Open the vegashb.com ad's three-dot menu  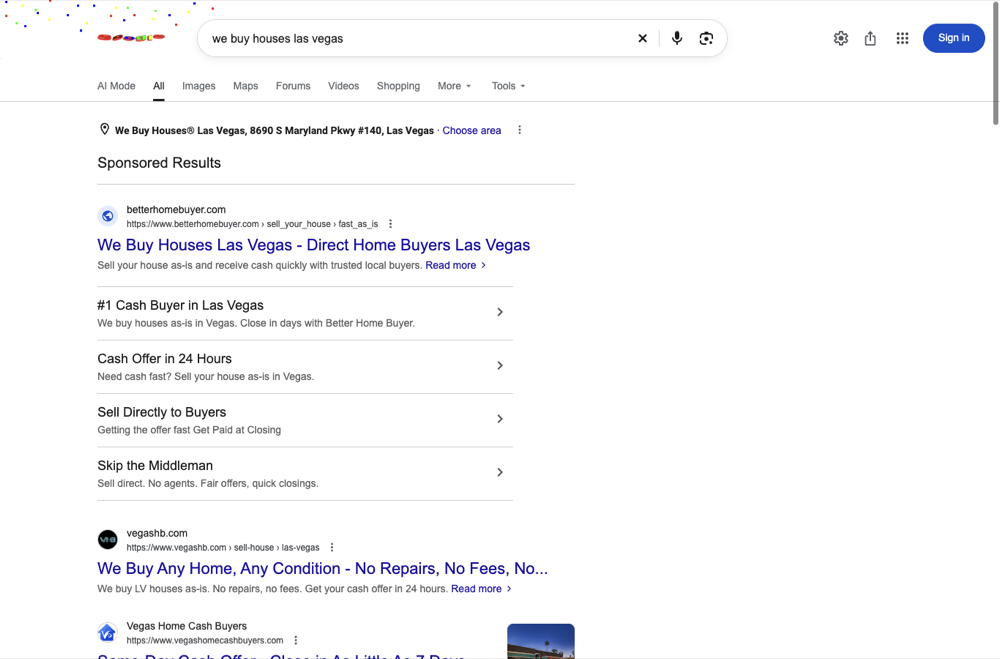coord(332,547)
